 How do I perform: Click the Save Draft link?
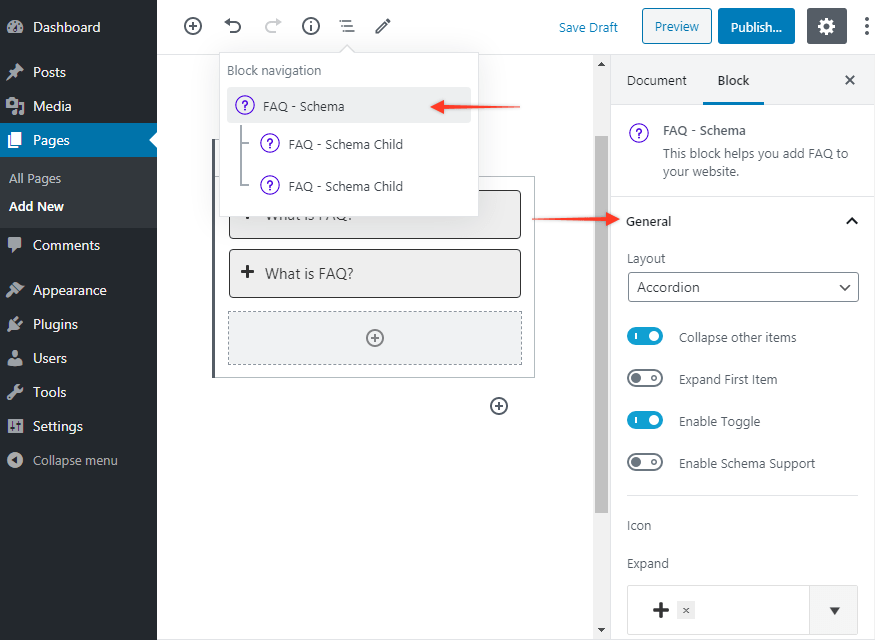588,27
